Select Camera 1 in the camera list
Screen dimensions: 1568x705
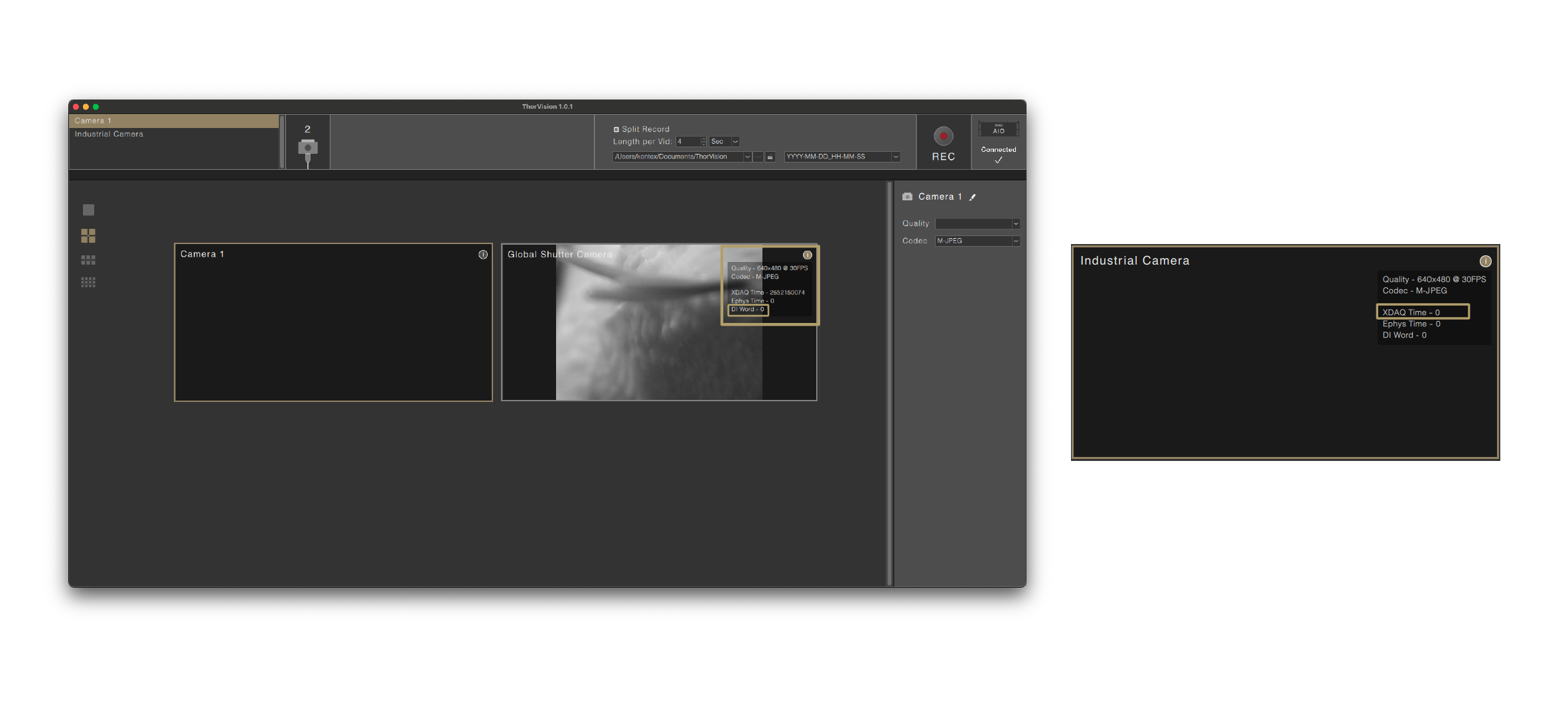[93, 121]
